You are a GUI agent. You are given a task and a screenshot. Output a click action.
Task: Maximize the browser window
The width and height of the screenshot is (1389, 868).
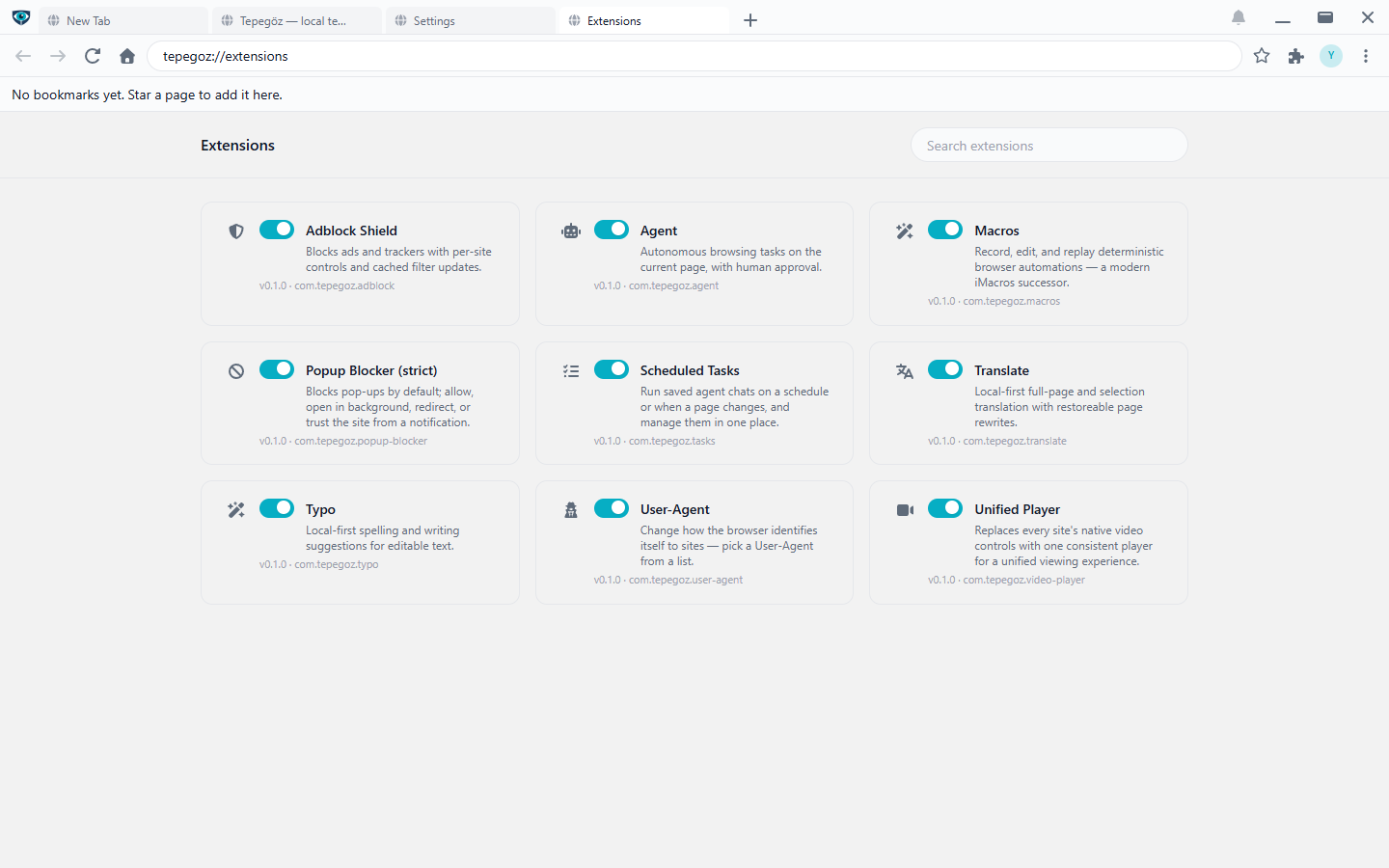point(1325,17)
